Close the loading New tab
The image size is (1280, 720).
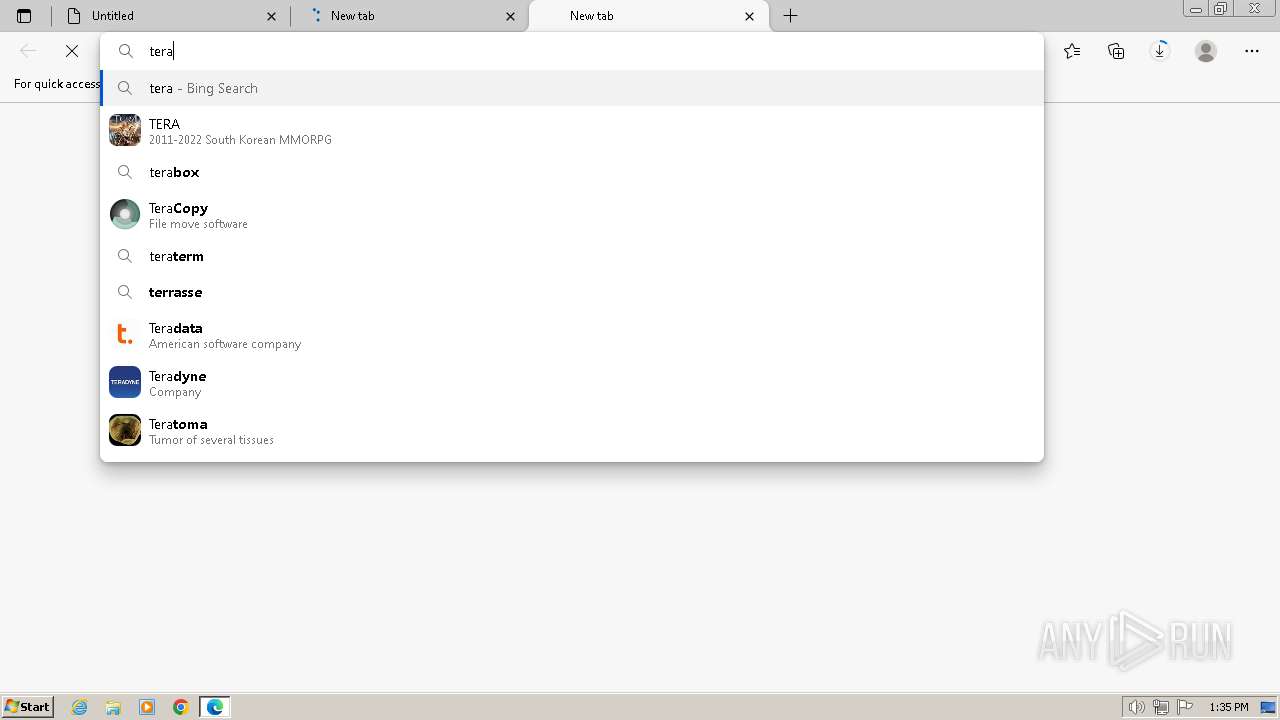(511, 16)
